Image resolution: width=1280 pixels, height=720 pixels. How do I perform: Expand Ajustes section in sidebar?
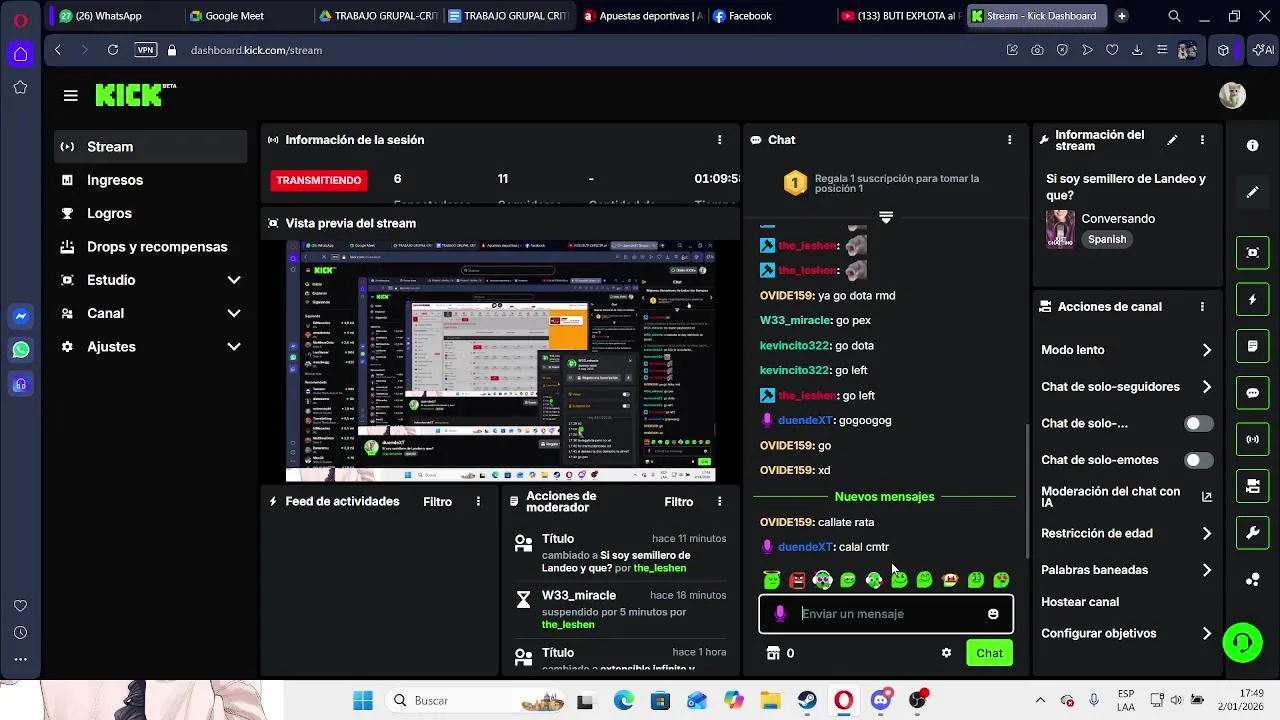(150, 347)
